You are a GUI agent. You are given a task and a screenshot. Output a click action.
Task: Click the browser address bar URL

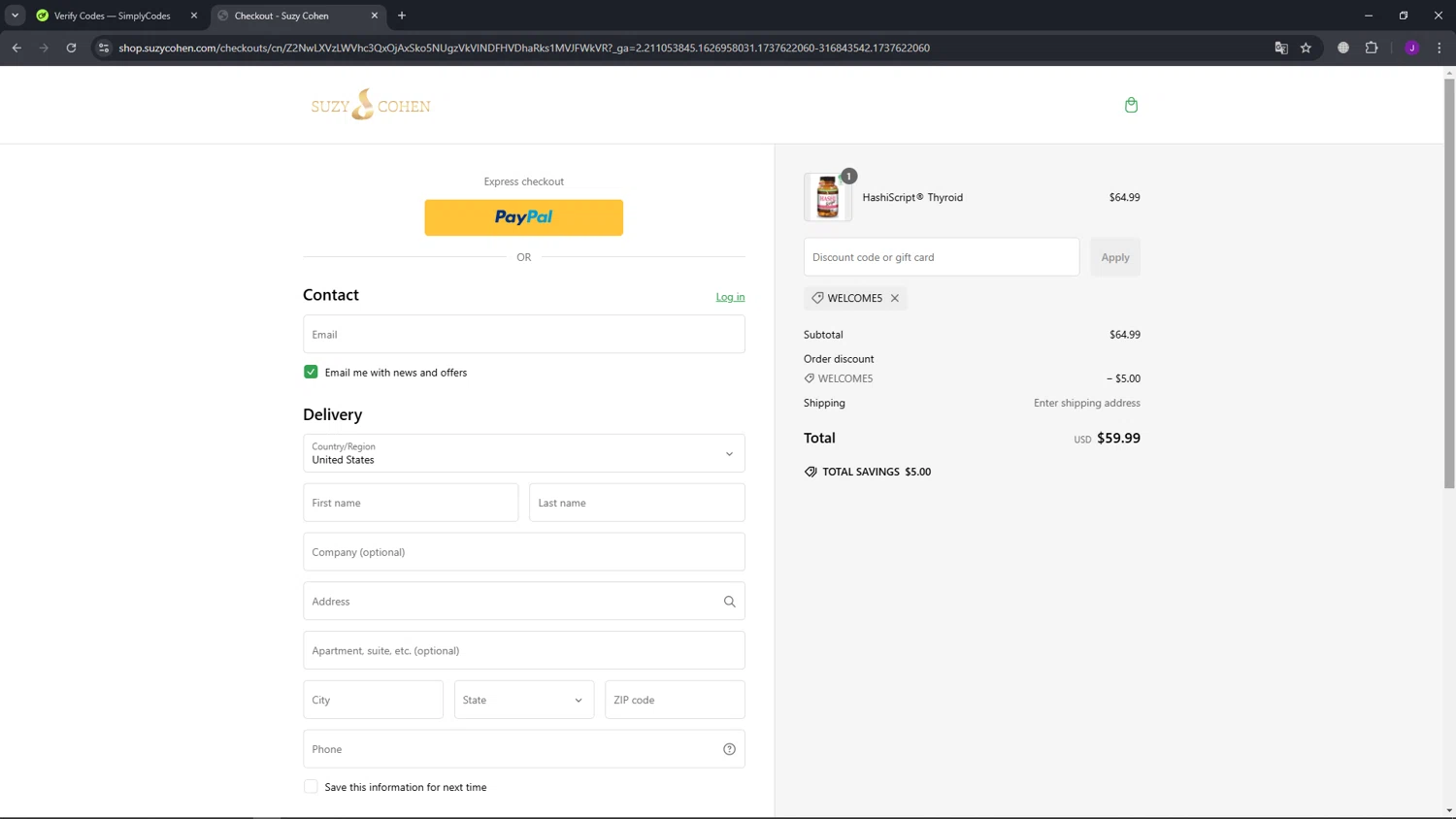tap(524, 48)
